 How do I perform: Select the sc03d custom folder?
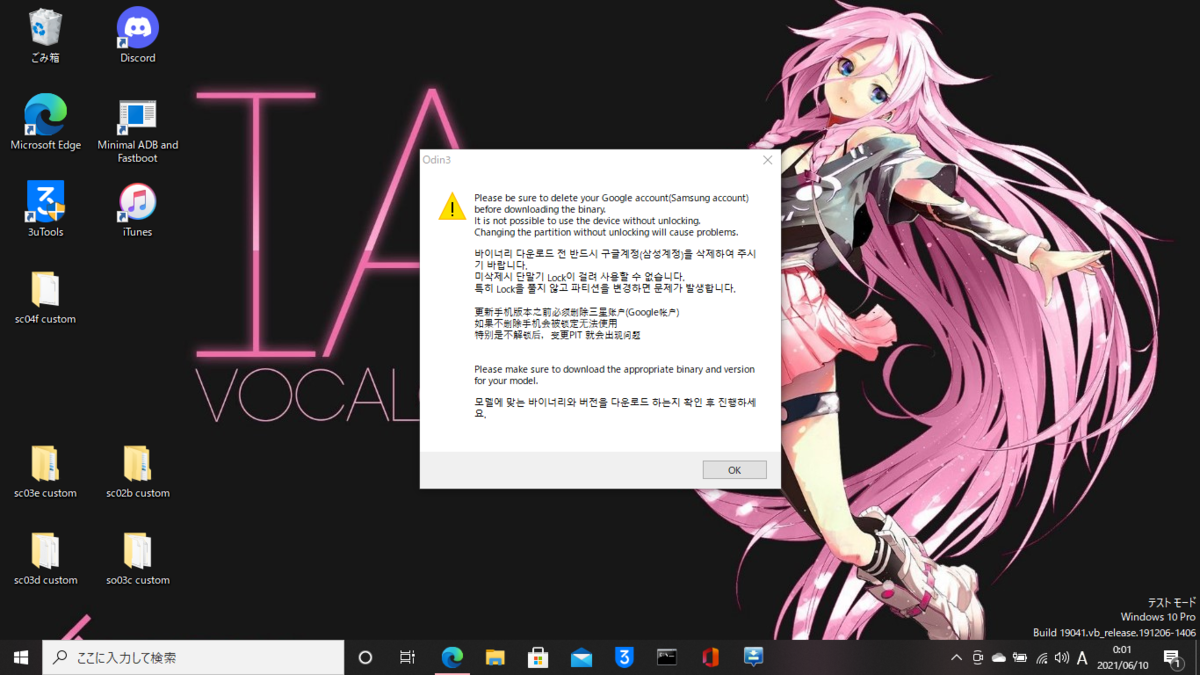(45, 558)
